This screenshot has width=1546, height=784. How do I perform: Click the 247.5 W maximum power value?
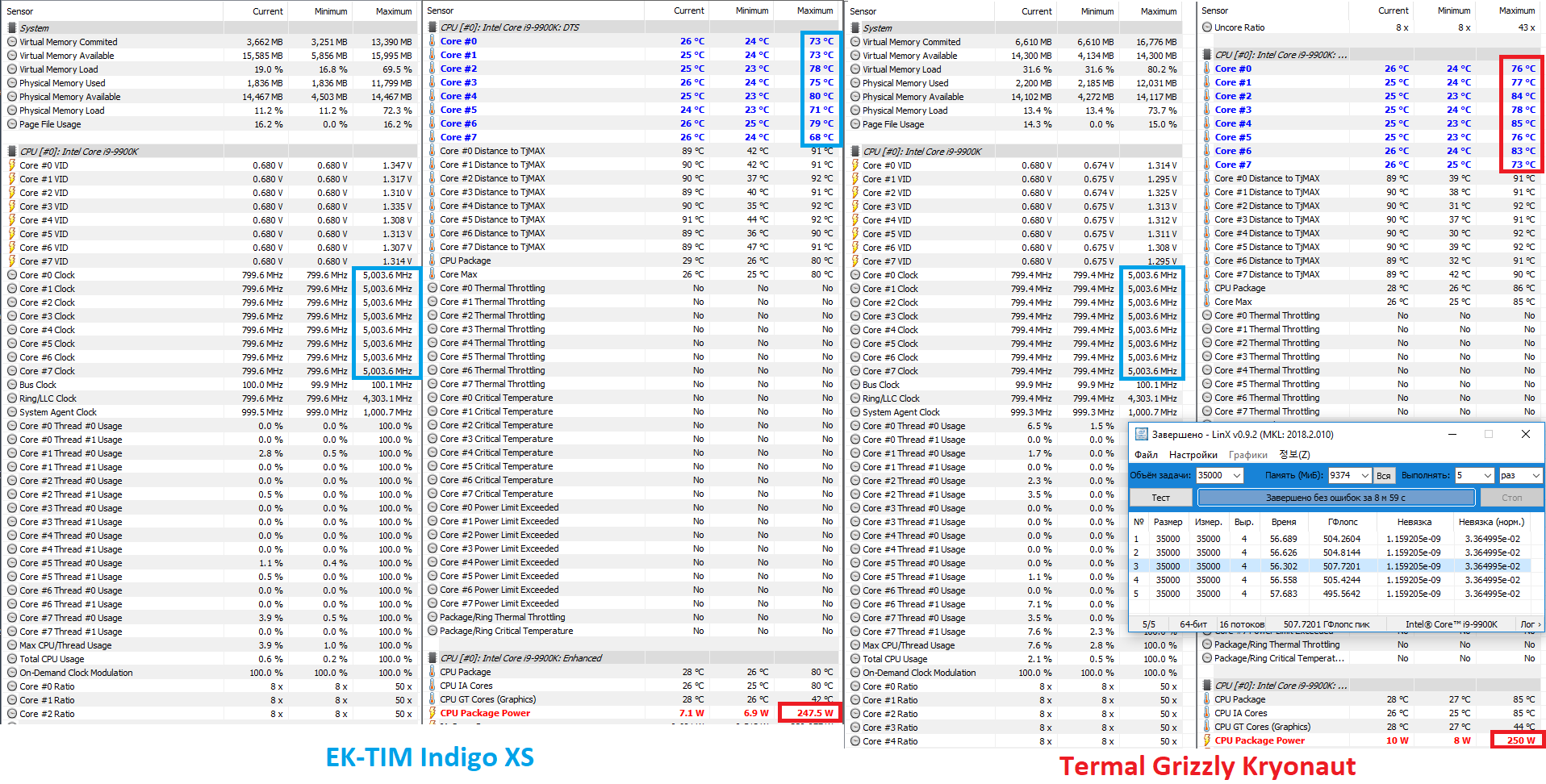point(814,713)
